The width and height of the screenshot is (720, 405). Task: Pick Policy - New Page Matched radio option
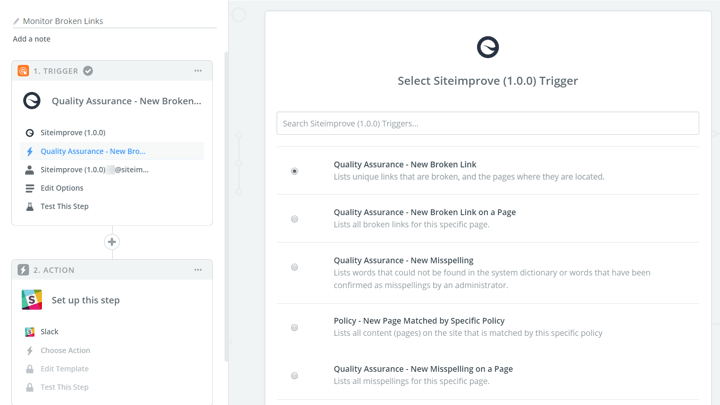[294, 327]
